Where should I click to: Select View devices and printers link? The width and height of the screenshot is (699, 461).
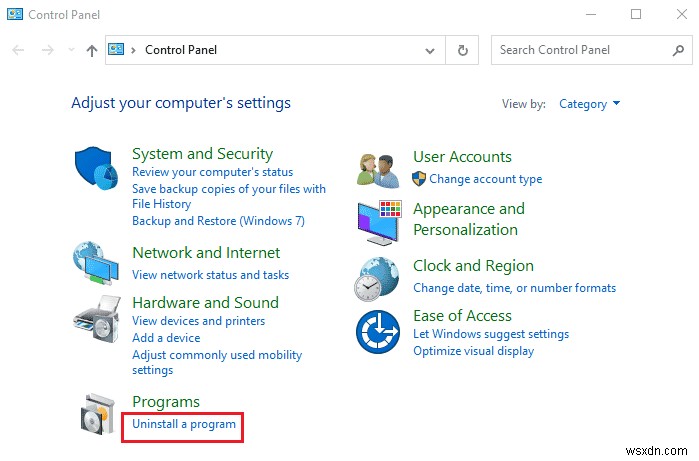coord(198,321)
